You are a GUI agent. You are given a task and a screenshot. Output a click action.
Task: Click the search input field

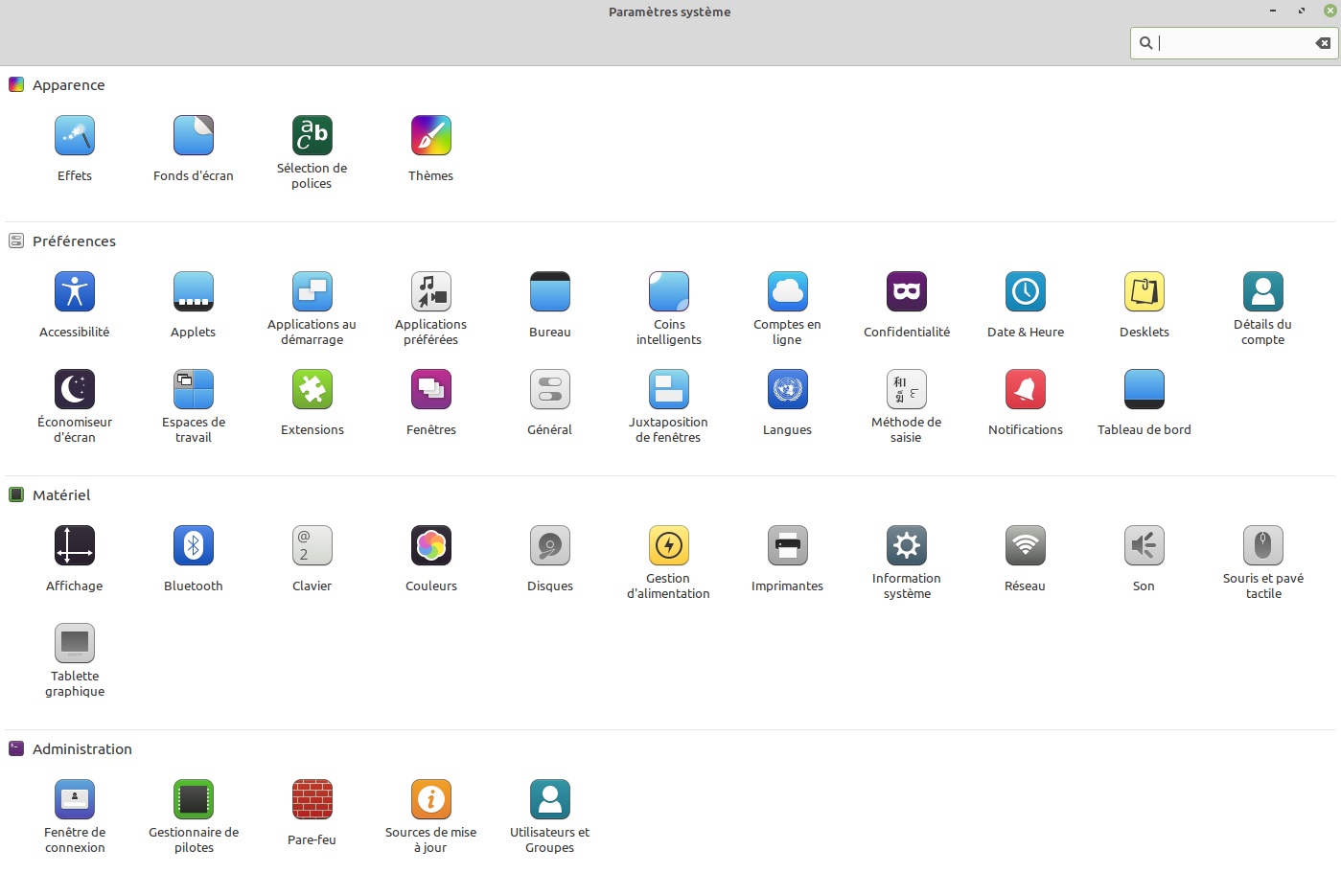(1232, 43)
